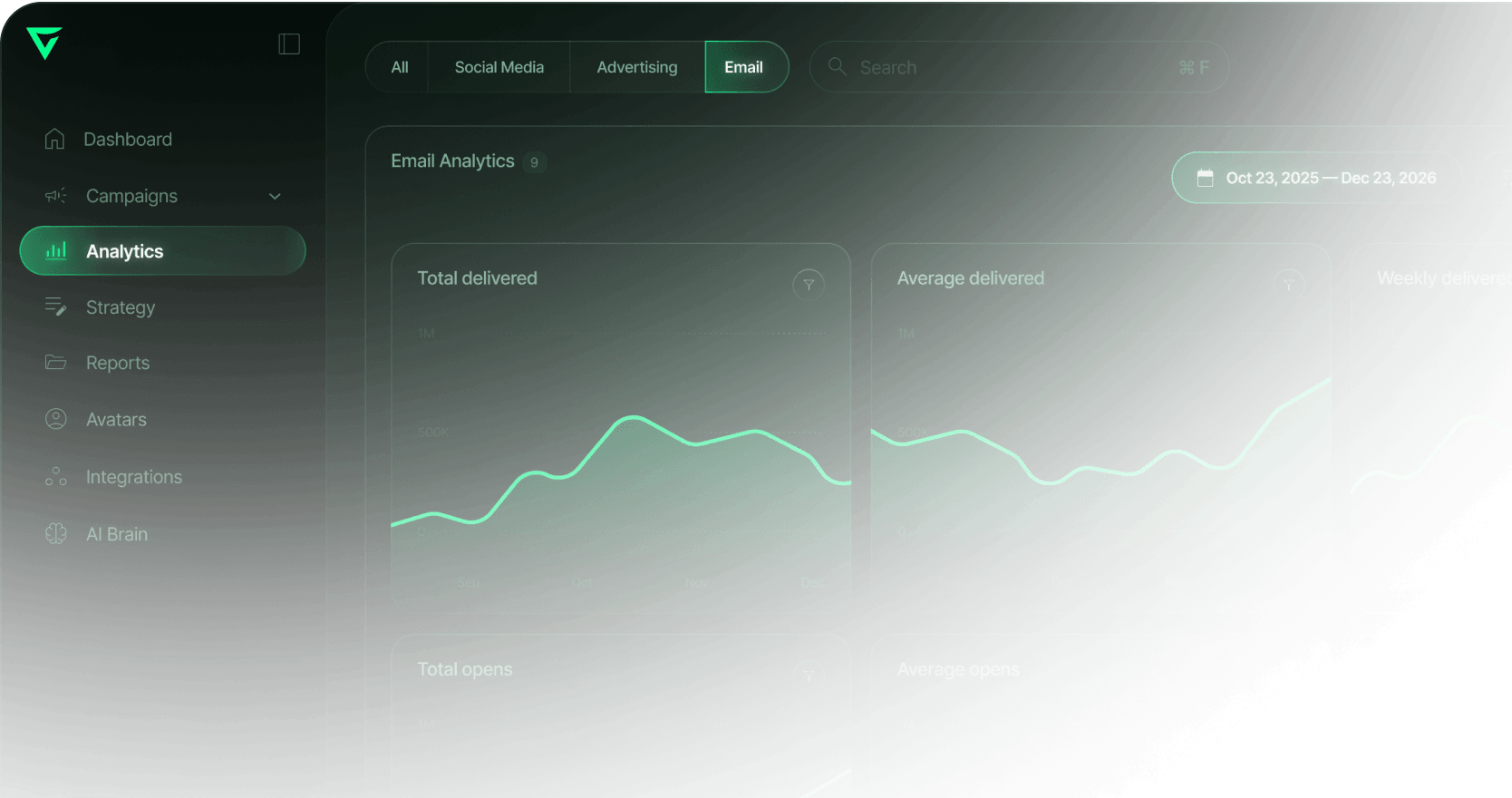Click the green V app logo
The height and width of the screenshot is (798, 1512).
pos(44,43)
